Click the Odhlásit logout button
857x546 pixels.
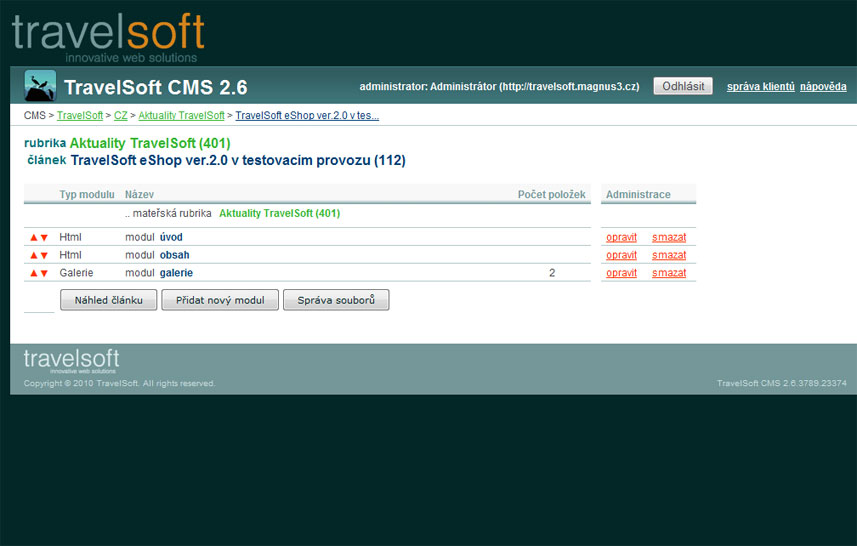683,86
